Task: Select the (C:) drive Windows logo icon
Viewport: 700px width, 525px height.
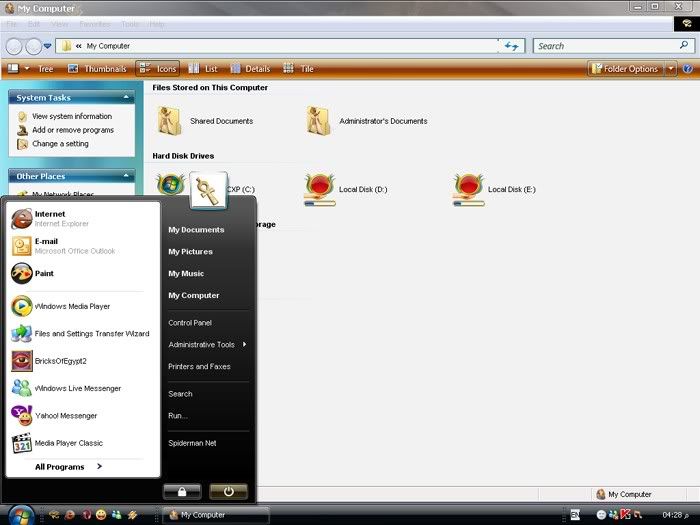Action: (x=171, y=184)
